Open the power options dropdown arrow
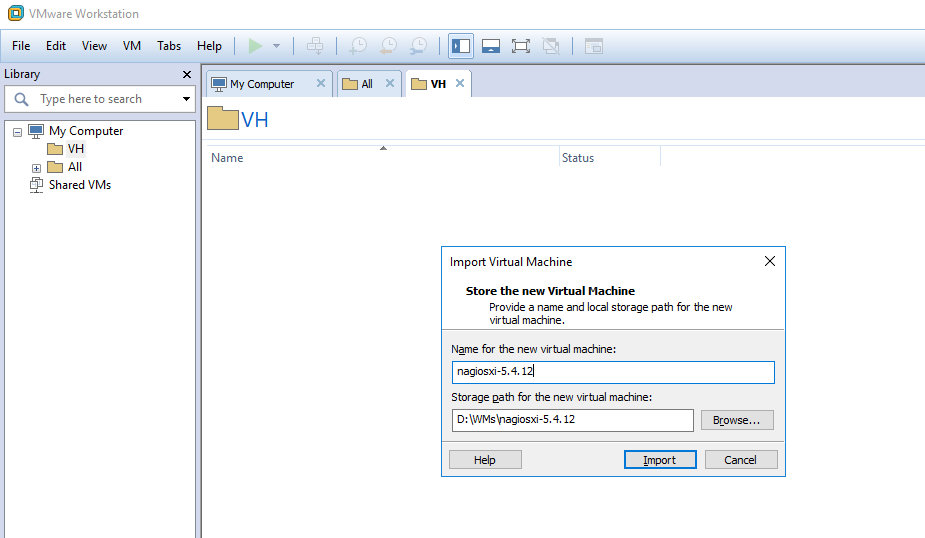This screenshot has width=925, height=538. click(x=276, y=46)
